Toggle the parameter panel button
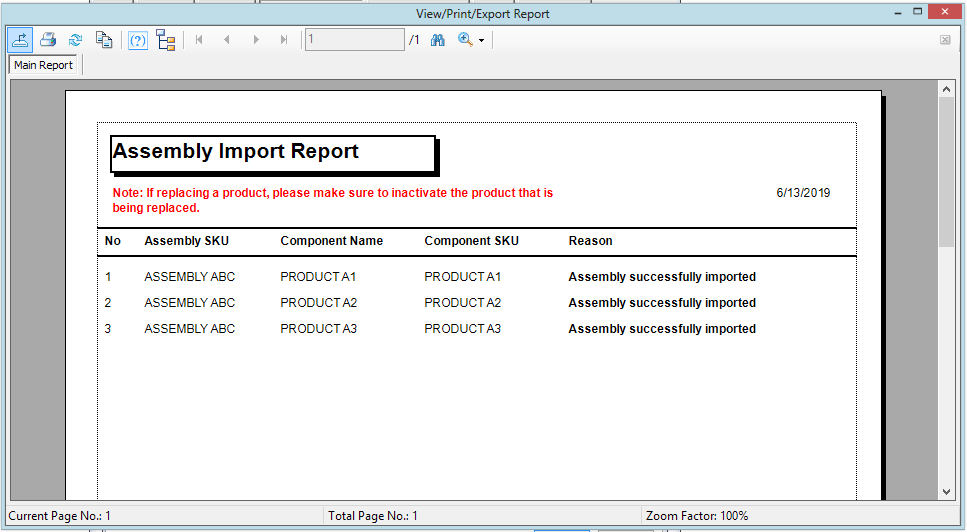 click(x=138, y=40)
